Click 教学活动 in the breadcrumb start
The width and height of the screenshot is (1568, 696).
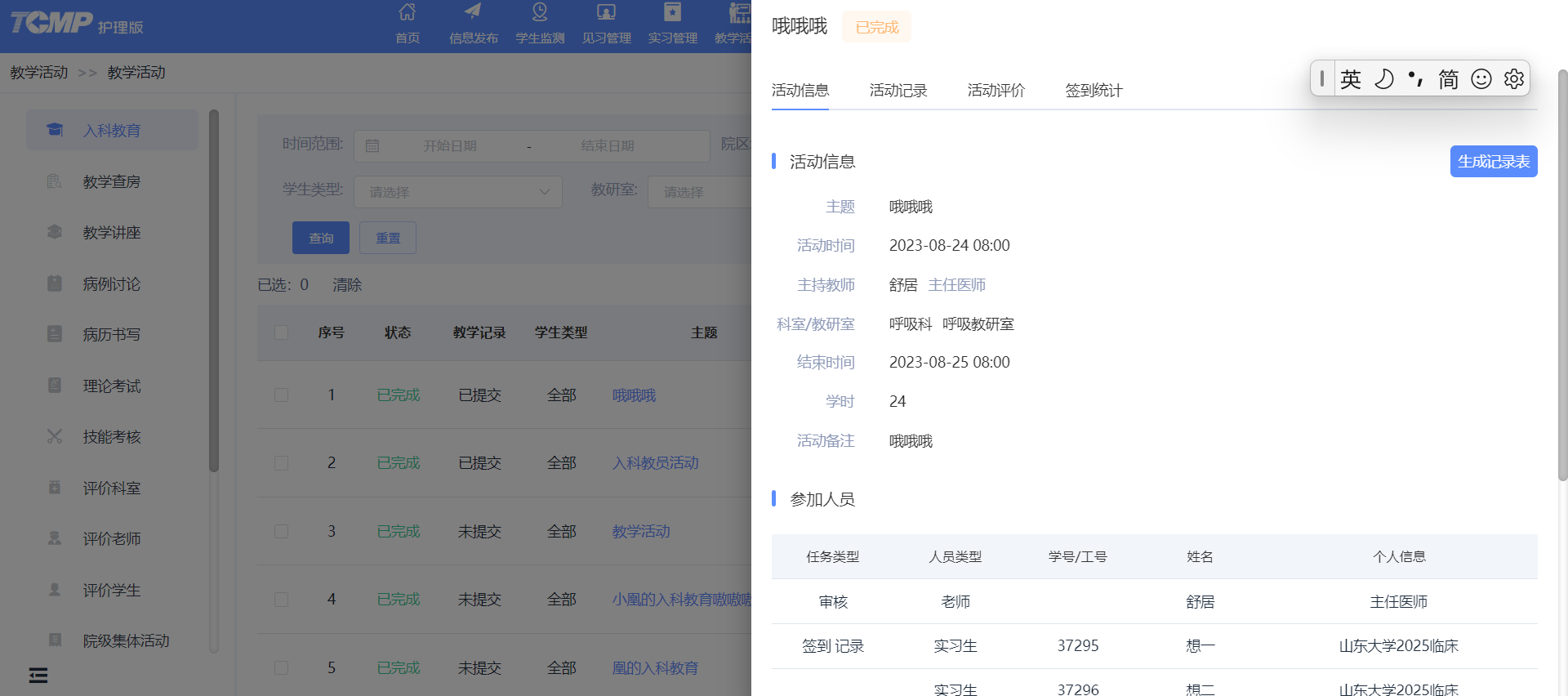click(x=39, y=73)
